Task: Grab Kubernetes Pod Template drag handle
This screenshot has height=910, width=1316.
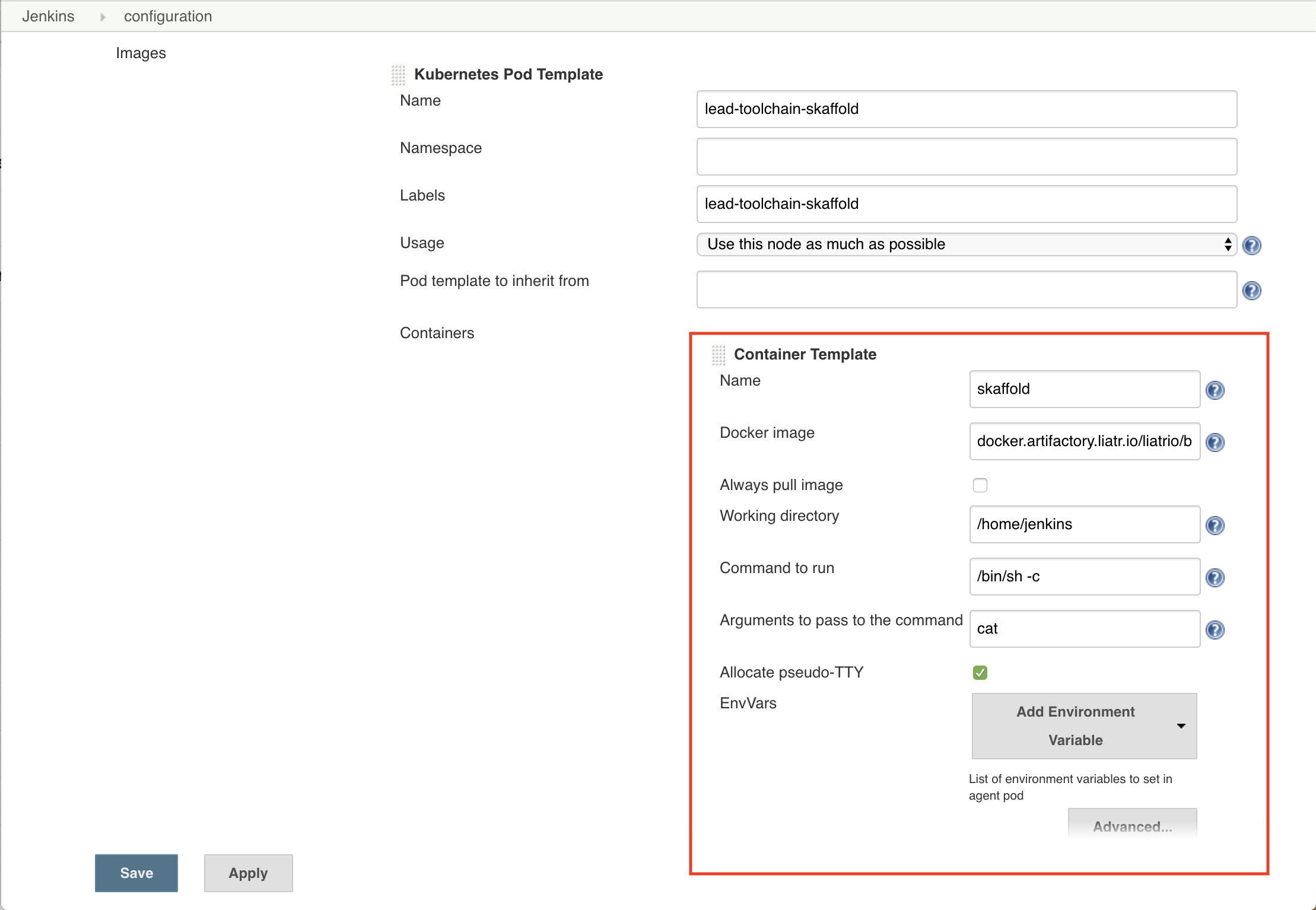Action: [x=398, y=75]
